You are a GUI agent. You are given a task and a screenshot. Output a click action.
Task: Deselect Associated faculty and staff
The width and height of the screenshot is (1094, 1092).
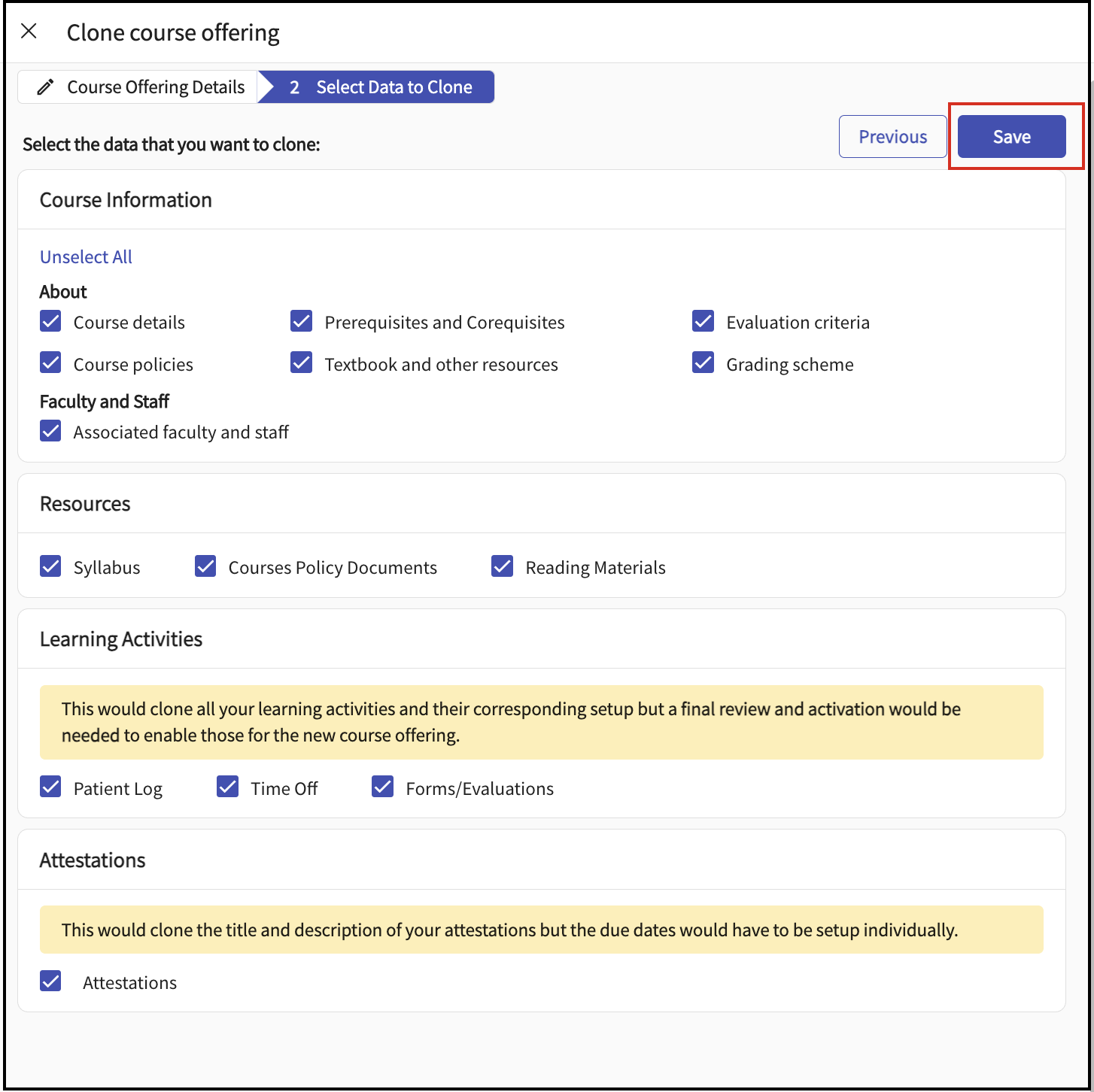click(50, 432)
